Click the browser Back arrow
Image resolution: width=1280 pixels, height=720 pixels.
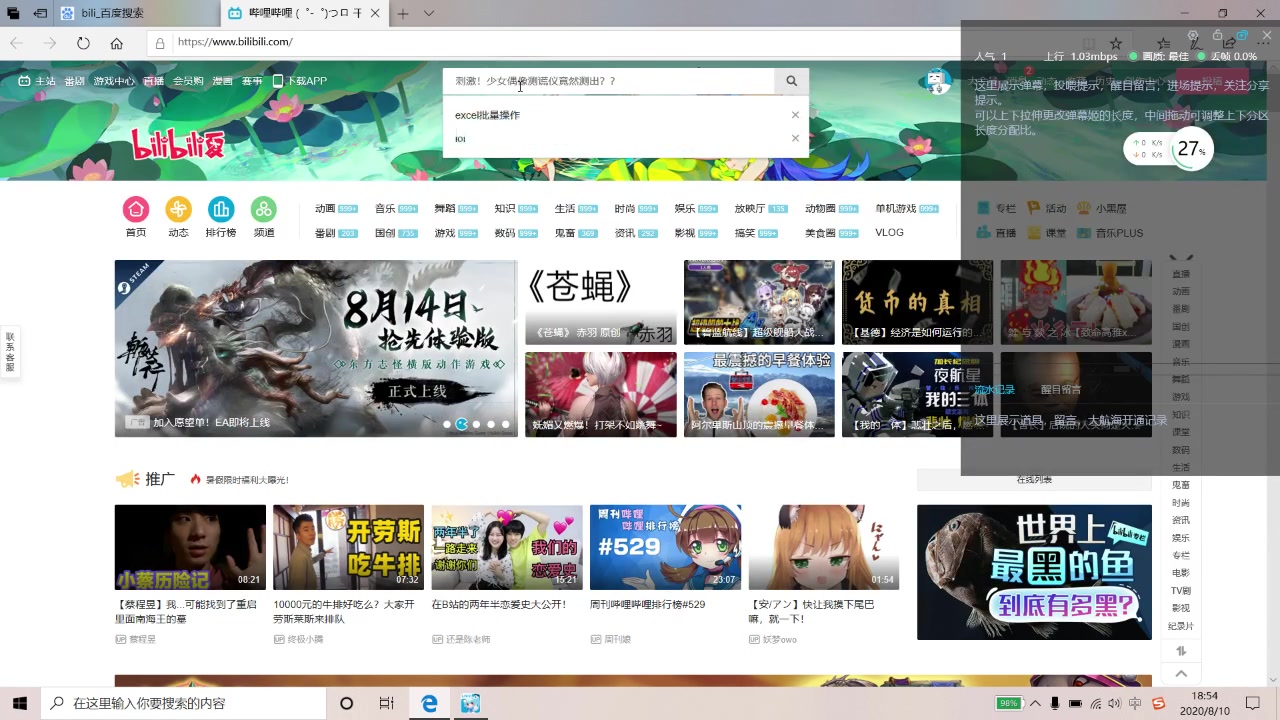tap(16, 43)
